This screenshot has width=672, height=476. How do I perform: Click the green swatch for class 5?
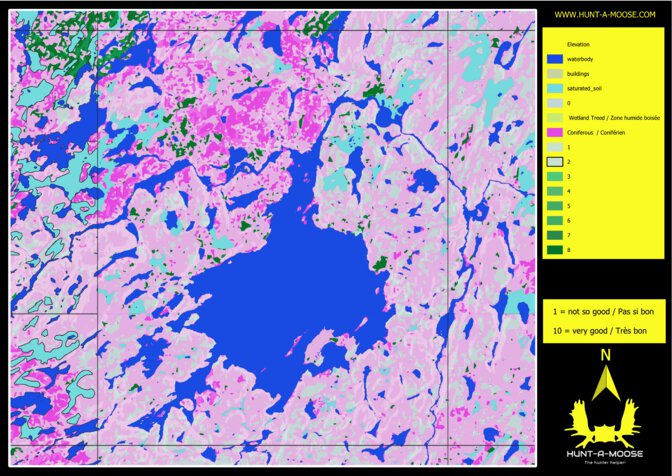point(555,206)
